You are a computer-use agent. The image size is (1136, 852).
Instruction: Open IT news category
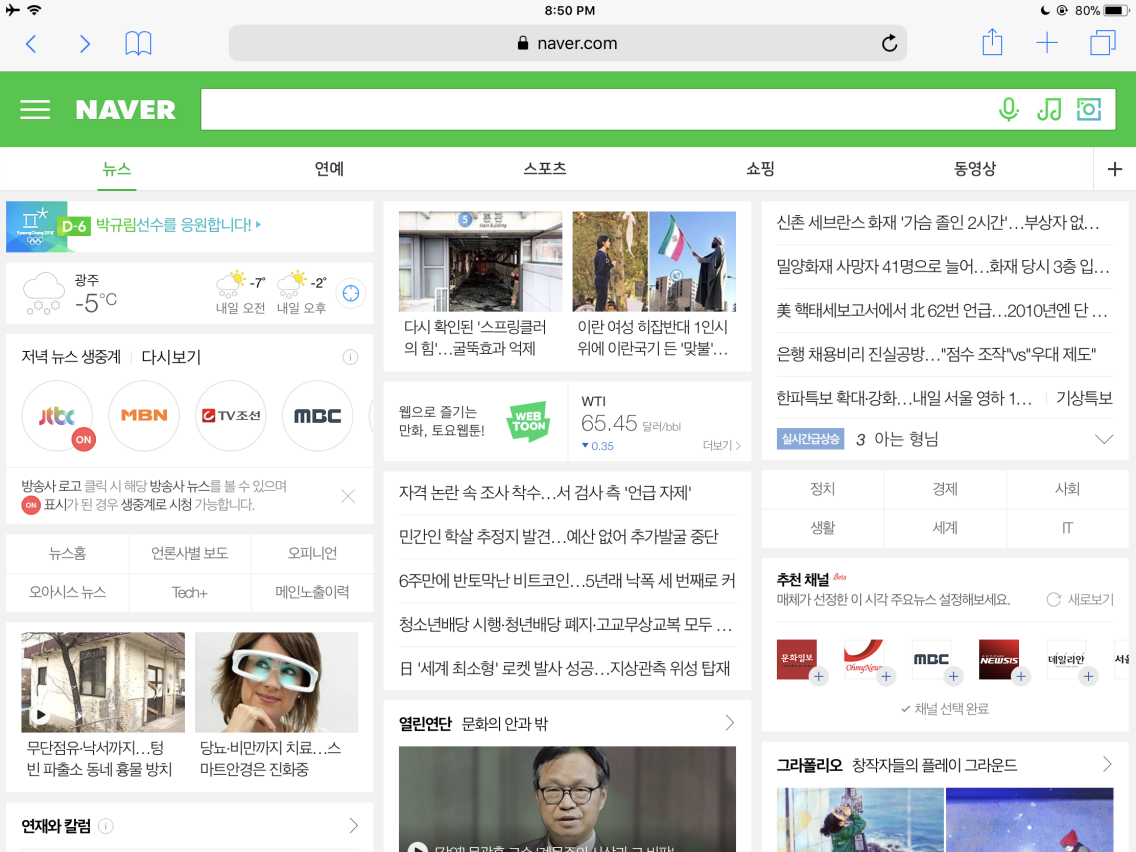click(1067, 528)
